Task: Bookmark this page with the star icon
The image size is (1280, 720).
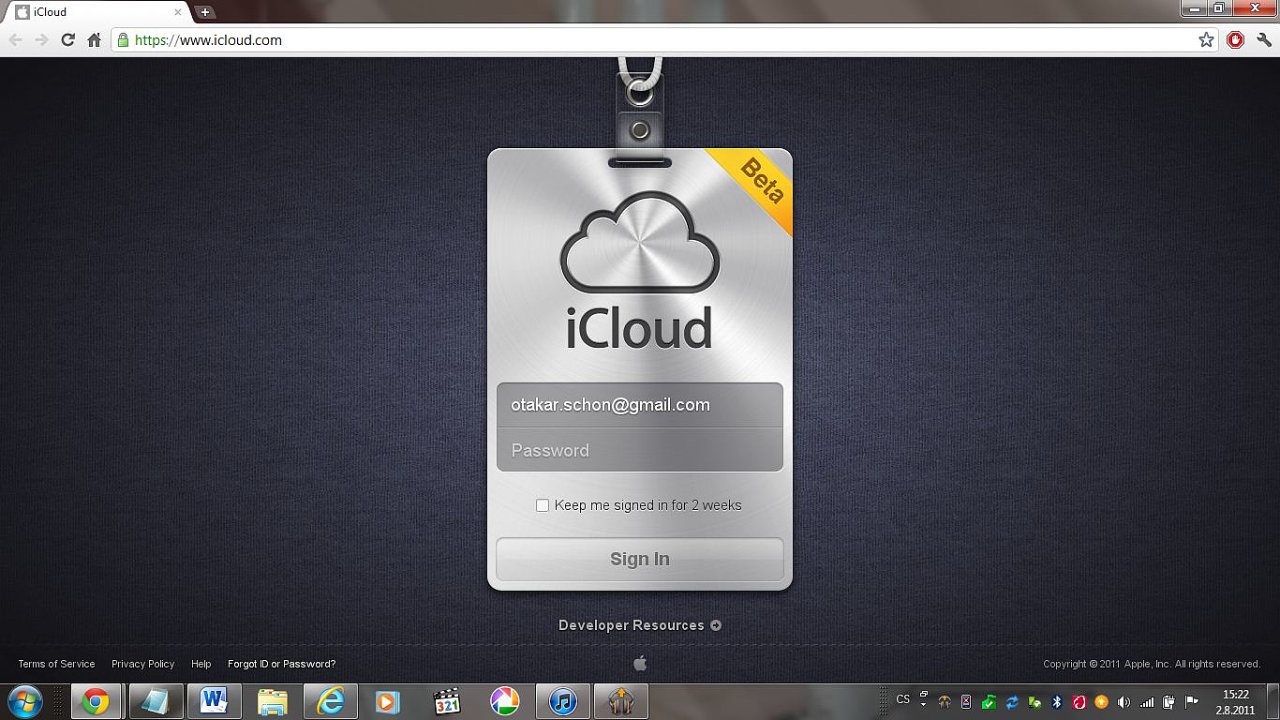Action: point(1206,40)
